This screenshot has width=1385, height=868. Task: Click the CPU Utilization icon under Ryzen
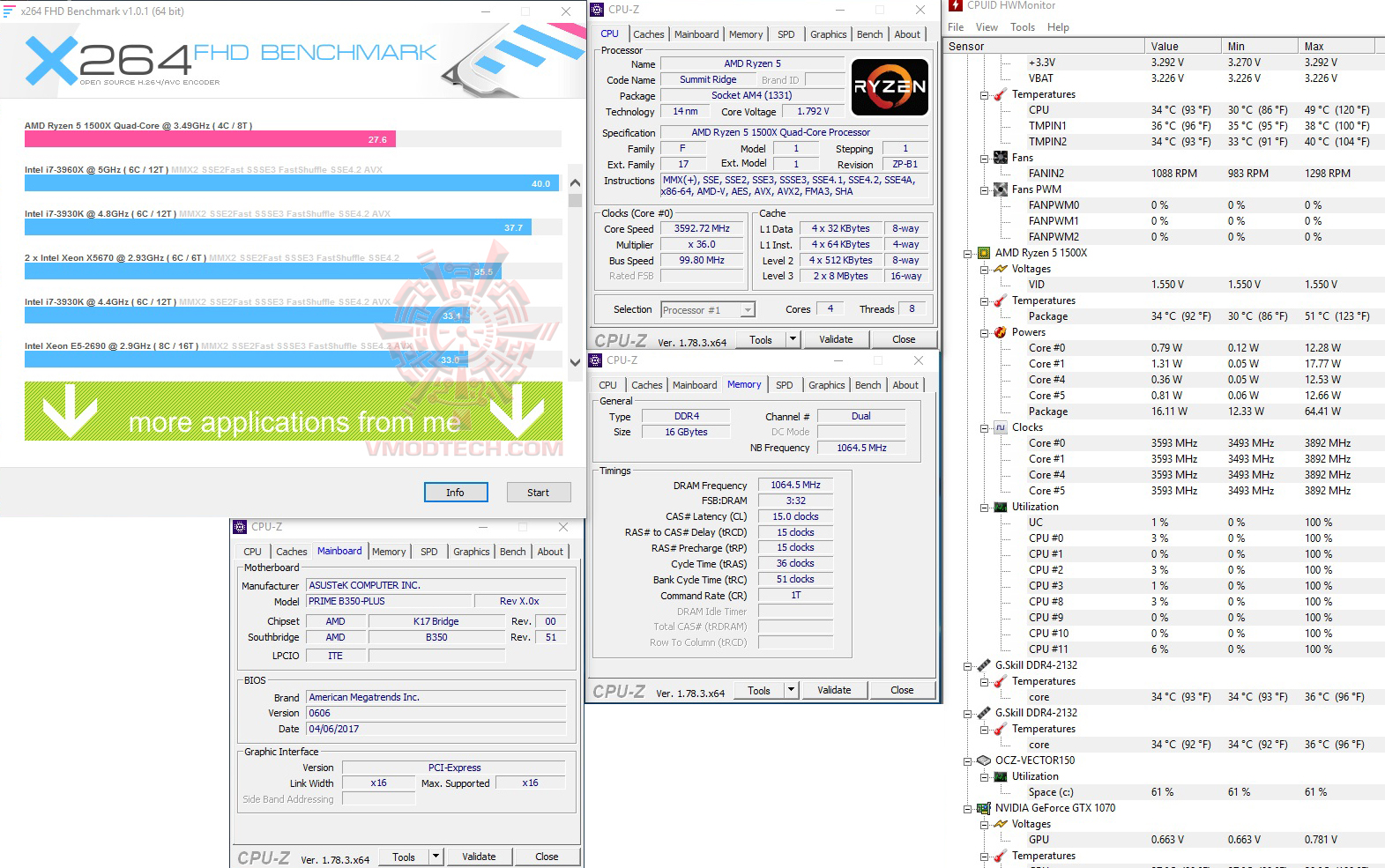click(1001, 507)
